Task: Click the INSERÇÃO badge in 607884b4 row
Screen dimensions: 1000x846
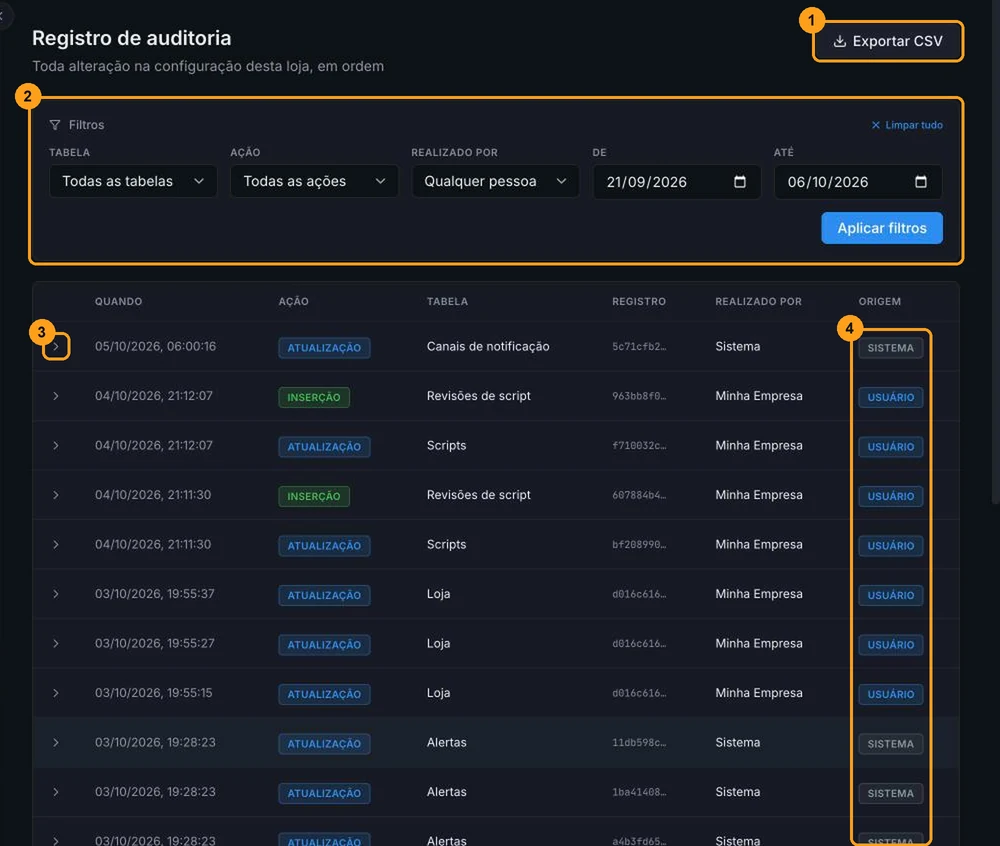Action: [x=314, y=496]
